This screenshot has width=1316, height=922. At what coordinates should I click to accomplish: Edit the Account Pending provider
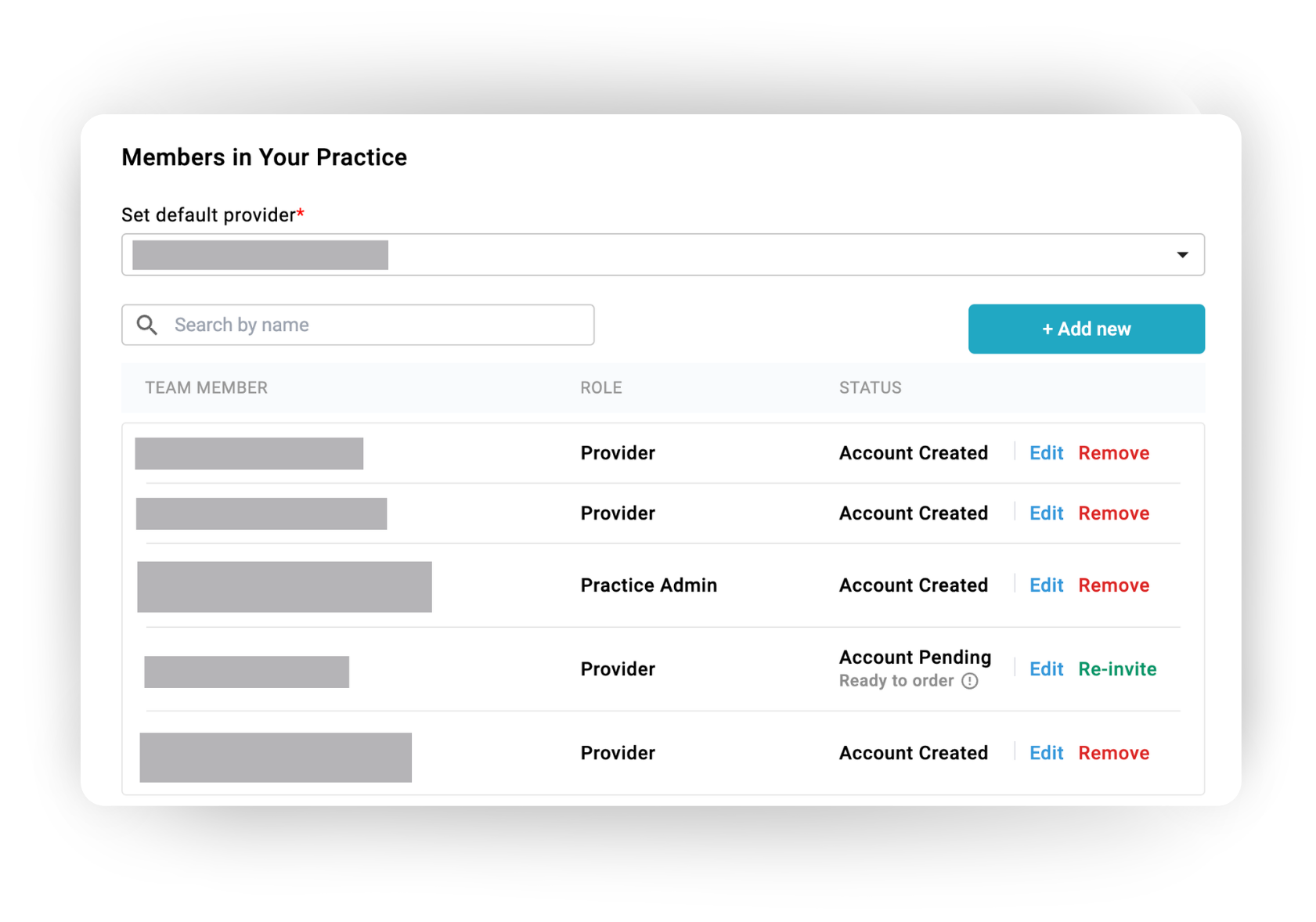pyautogui.click(x=1046, y=669)
